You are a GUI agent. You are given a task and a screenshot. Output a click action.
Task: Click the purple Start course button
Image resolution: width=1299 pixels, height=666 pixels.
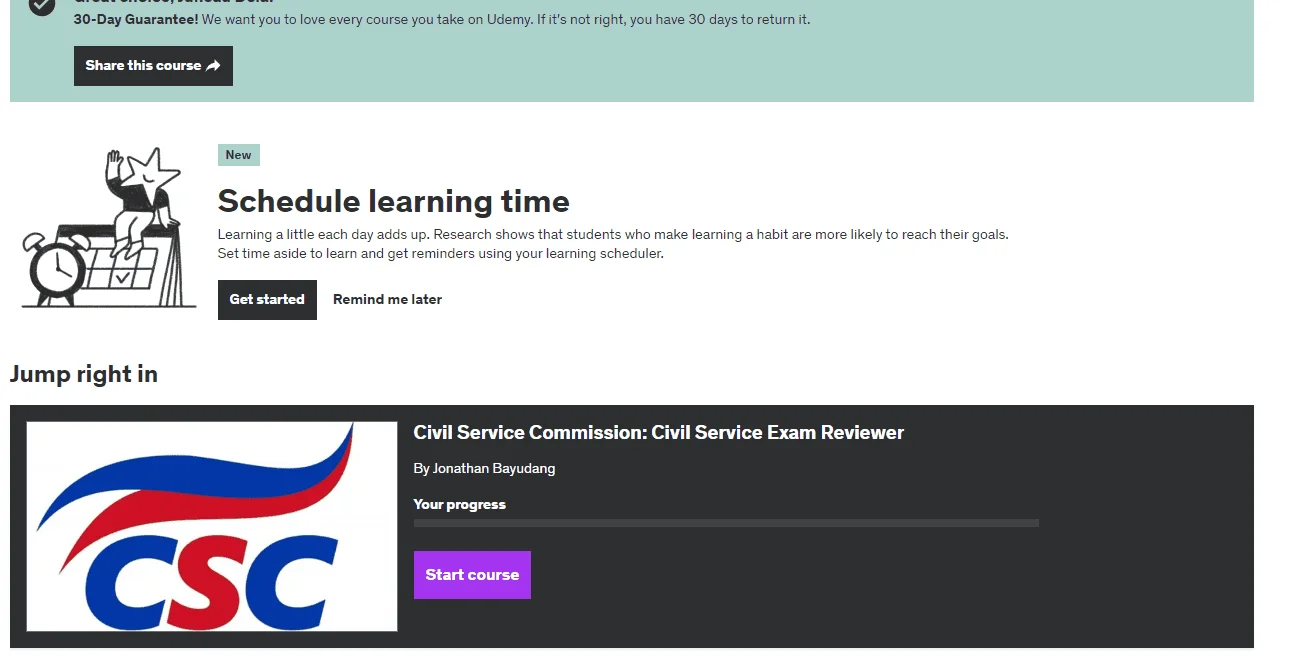472,575
